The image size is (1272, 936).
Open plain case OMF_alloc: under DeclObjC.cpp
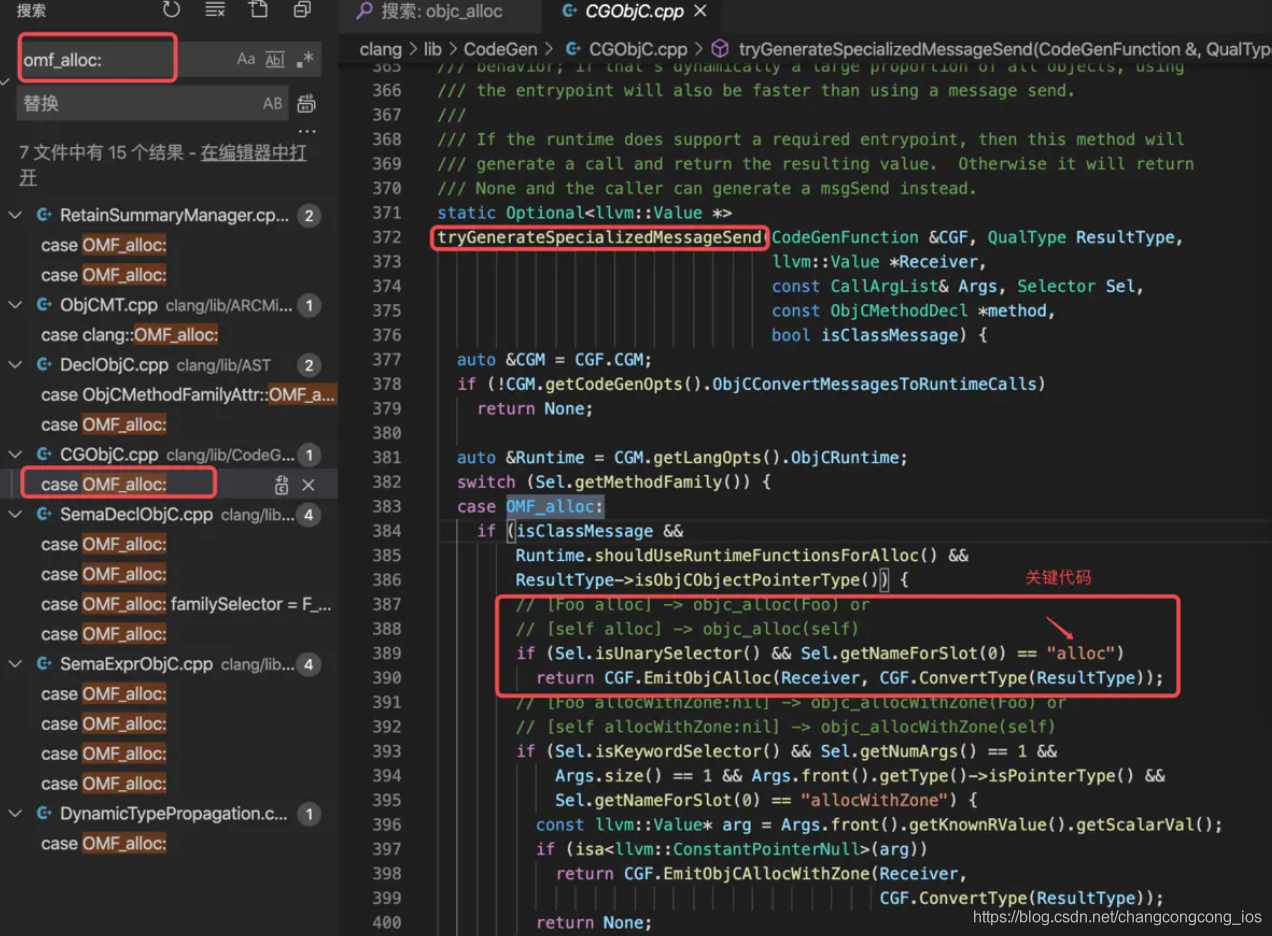tap(104, 425)
